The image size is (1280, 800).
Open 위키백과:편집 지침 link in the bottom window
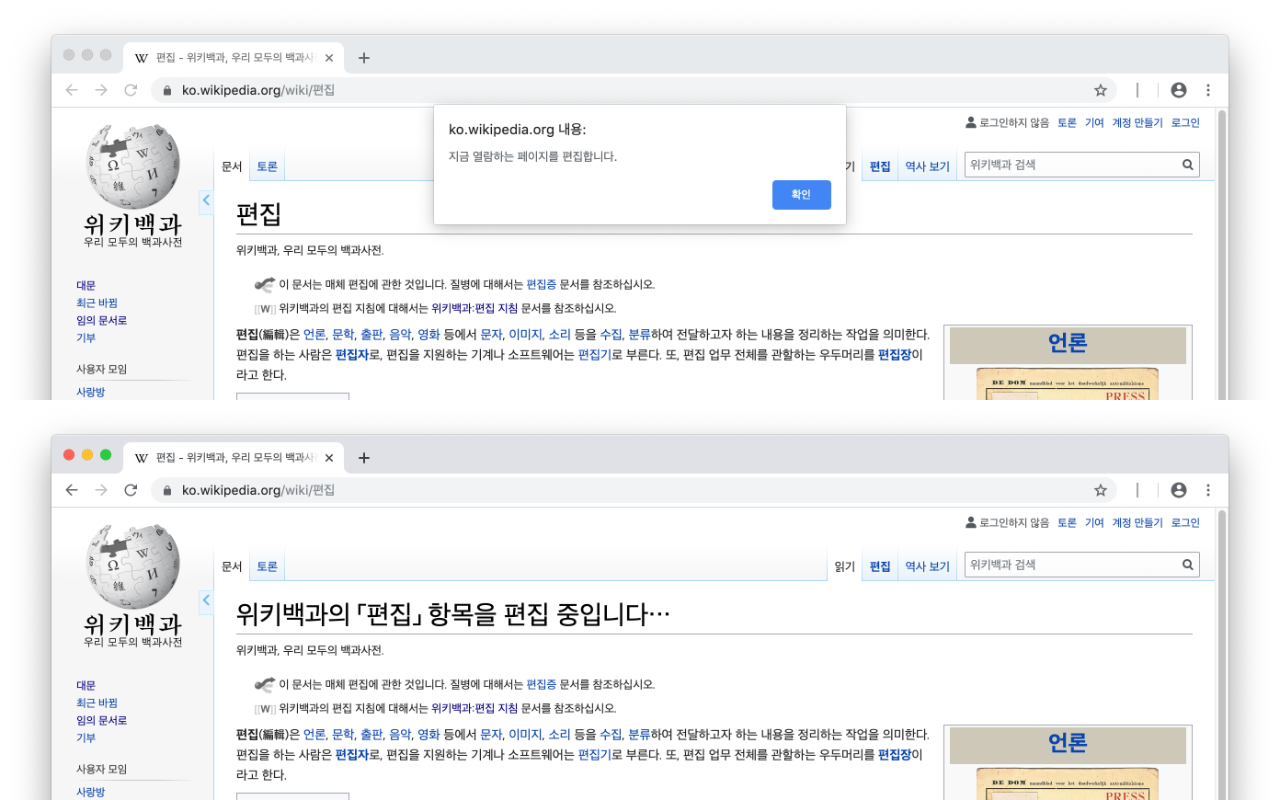475,709
